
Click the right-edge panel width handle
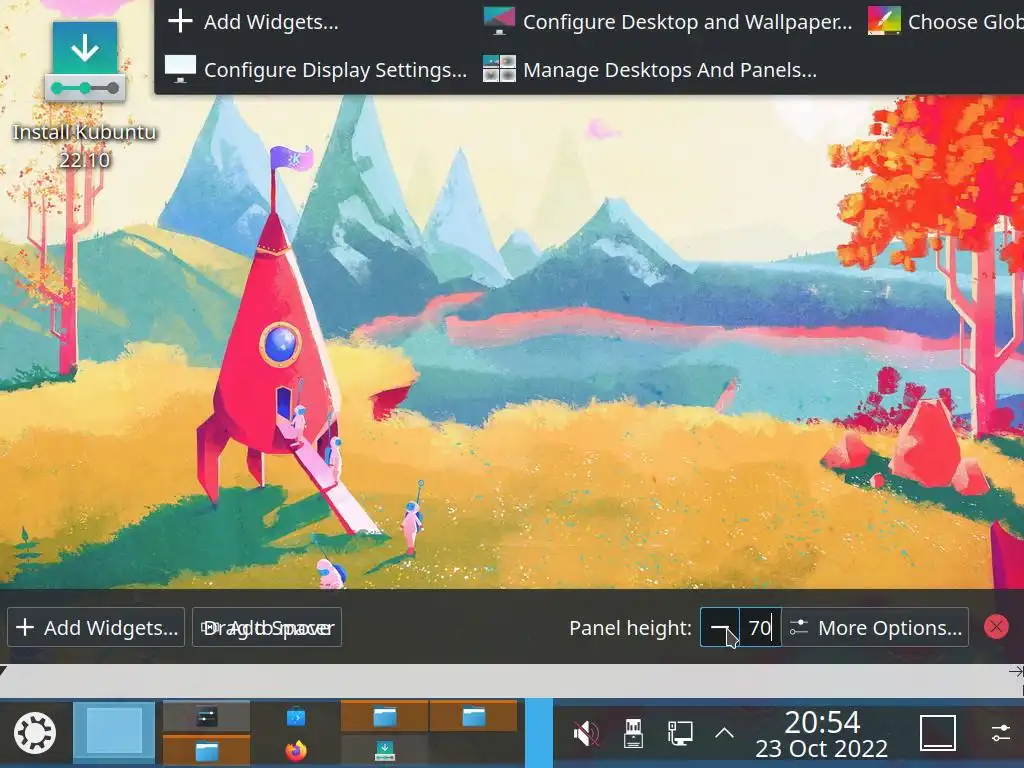click(x=1016, y=671)
